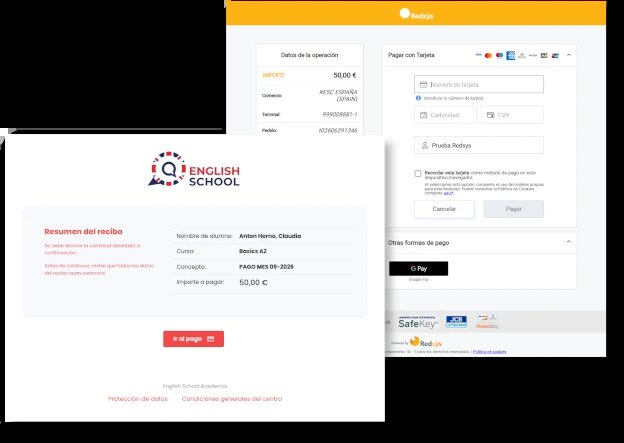Click the American Express card icon
The height and width of the screenshot is (443, 624).
coord(511,56)
